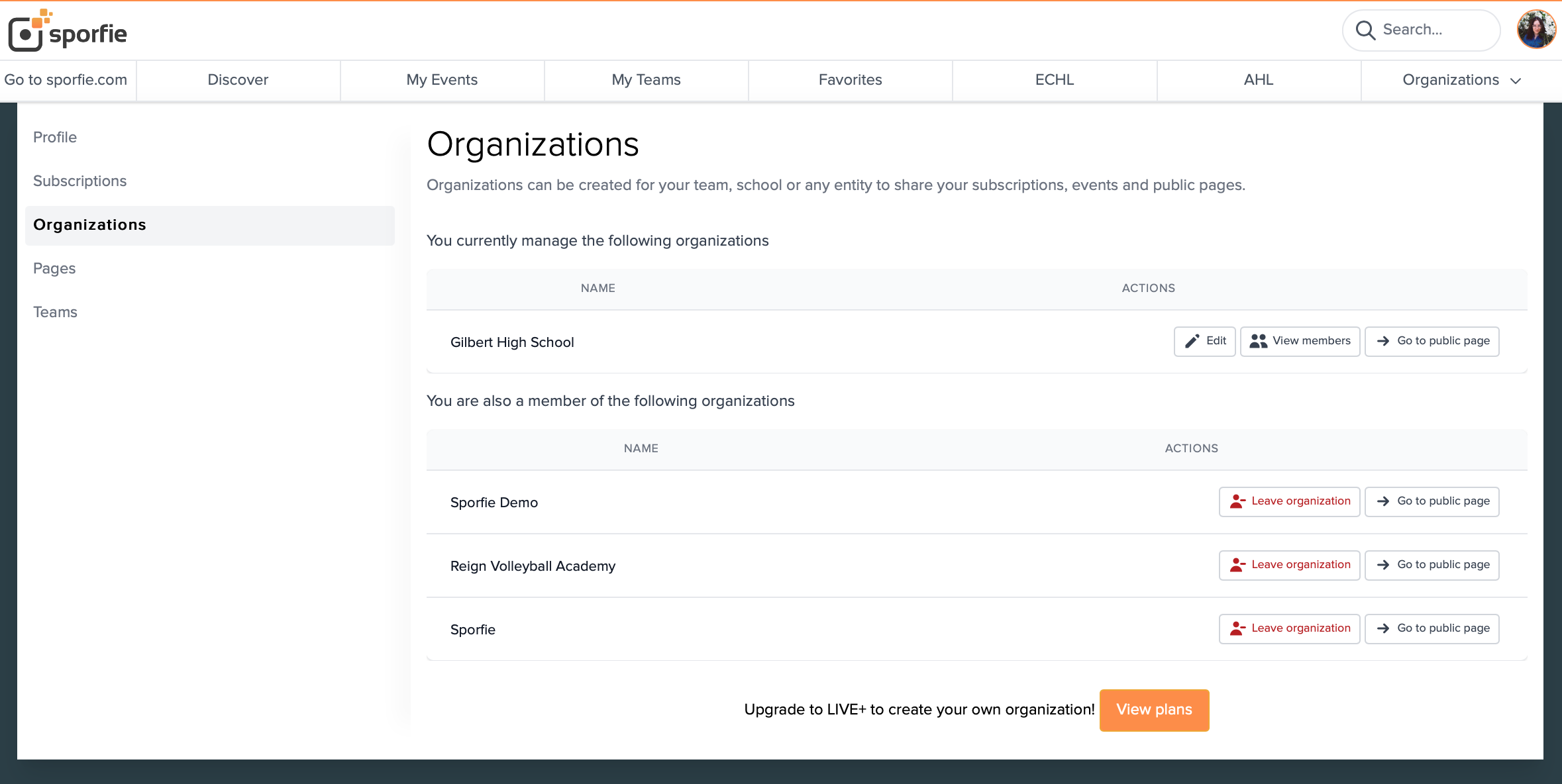
Task: Click pencil Edit icon for Gilbert High School
Action: pos(1192,341)
